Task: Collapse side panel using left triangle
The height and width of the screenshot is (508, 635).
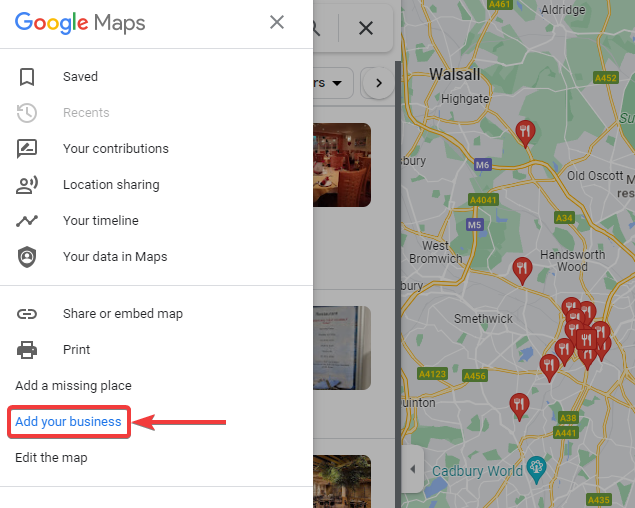Action: pyautogui.click(x=413, y=469)
